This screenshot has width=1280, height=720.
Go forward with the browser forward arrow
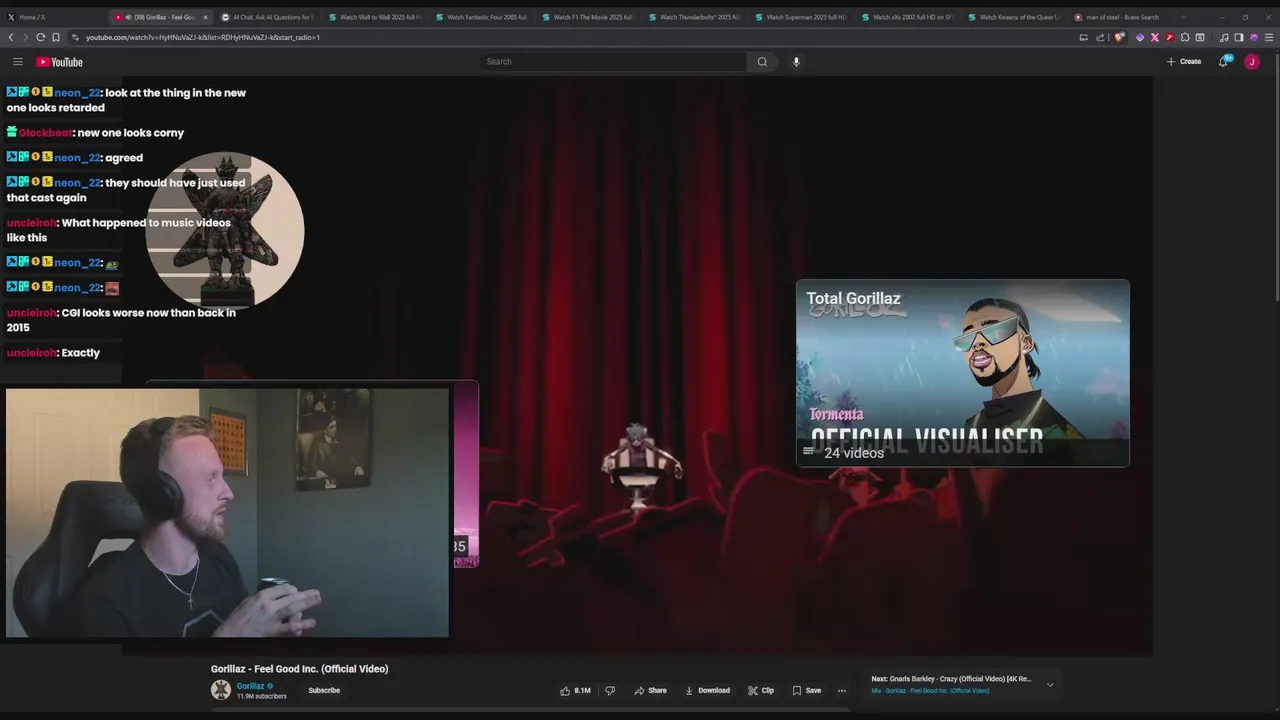[x=25, y=37]
